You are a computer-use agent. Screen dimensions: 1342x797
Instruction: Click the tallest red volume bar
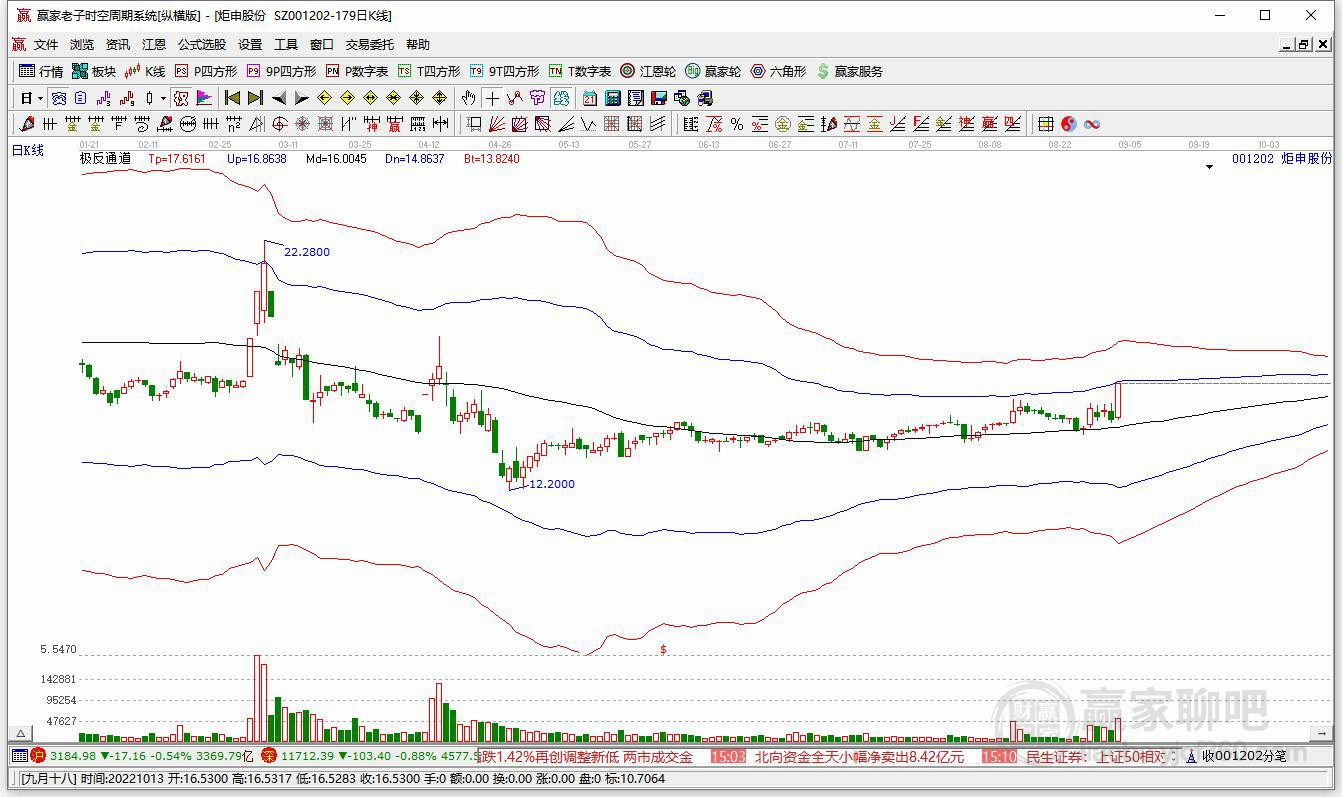(257, 698)
